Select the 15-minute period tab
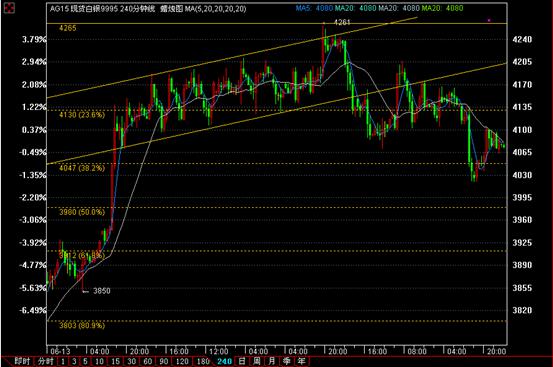This screenshot has width=553, height=367. 116,361
